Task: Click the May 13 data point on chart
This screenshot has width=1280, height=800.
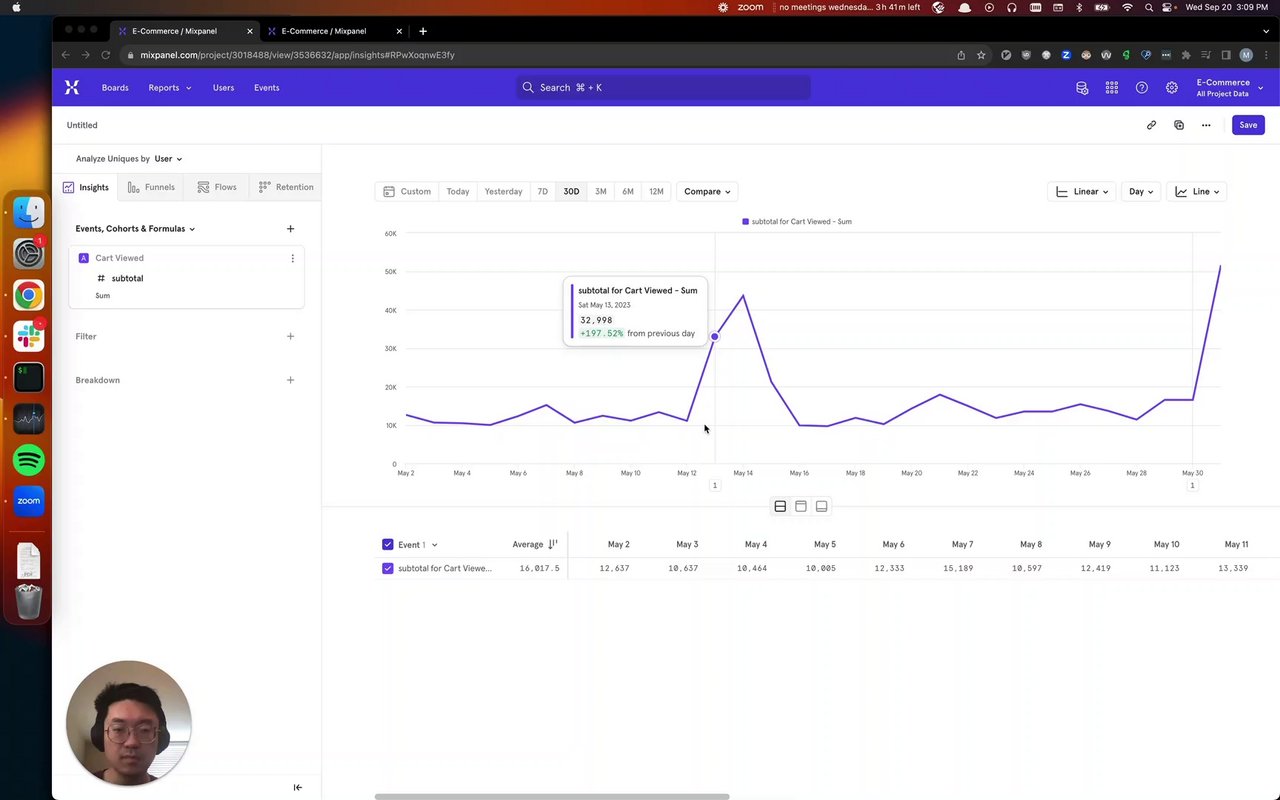Action: pos(715,337)
